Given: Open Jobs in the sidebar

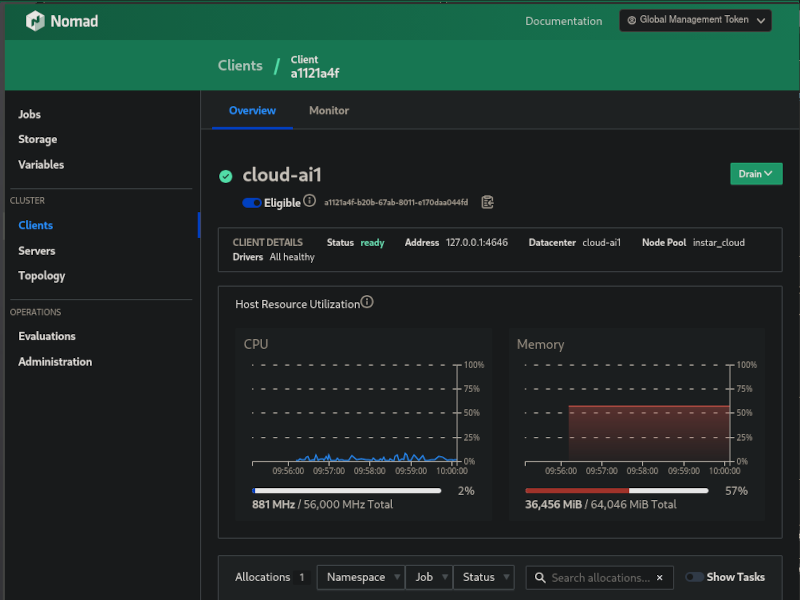Looking at the screenshot, I should tap(30, 114).
